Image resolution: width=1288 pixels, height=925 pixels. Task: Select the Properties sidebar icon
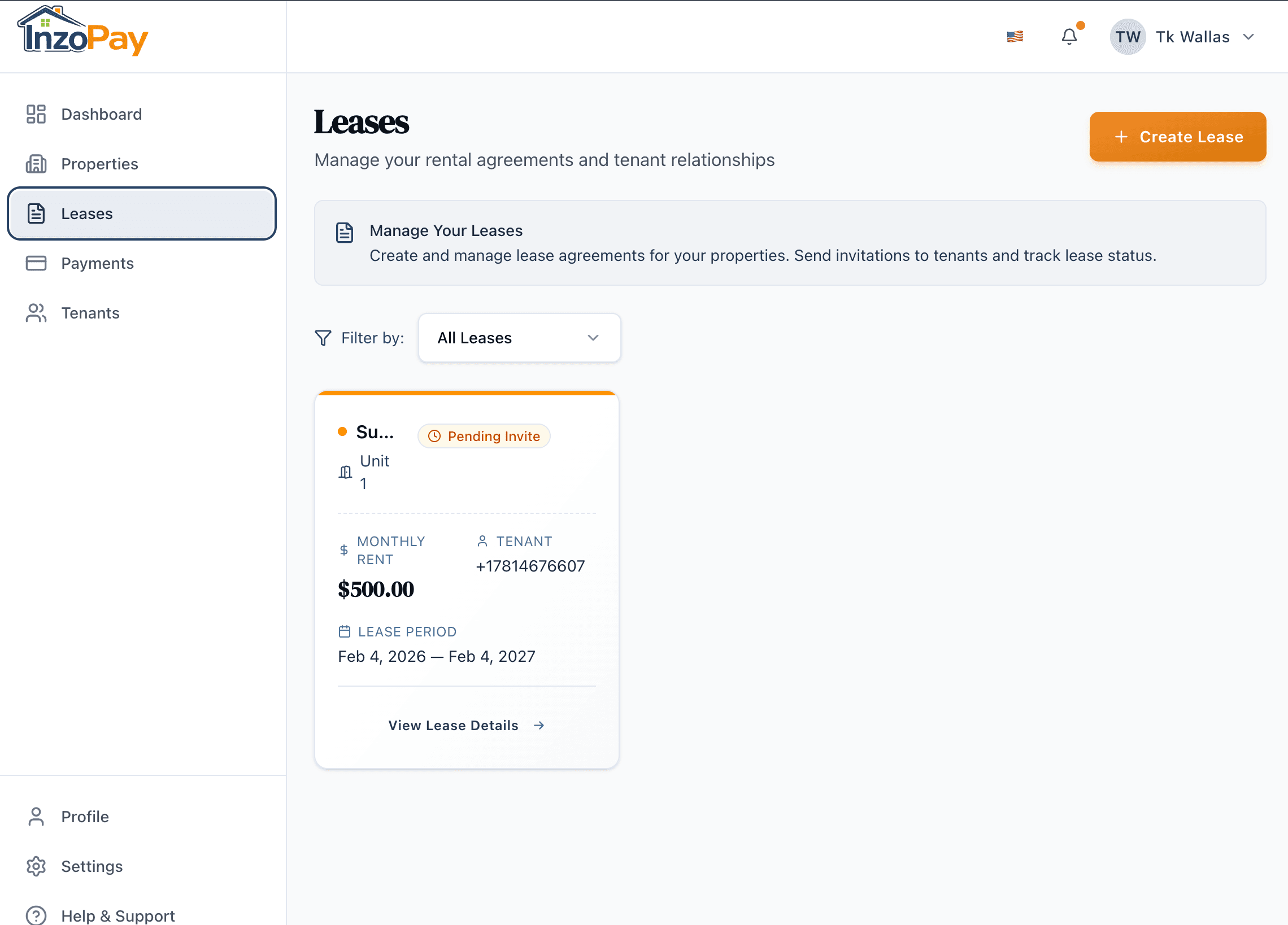tap(35, 164)
